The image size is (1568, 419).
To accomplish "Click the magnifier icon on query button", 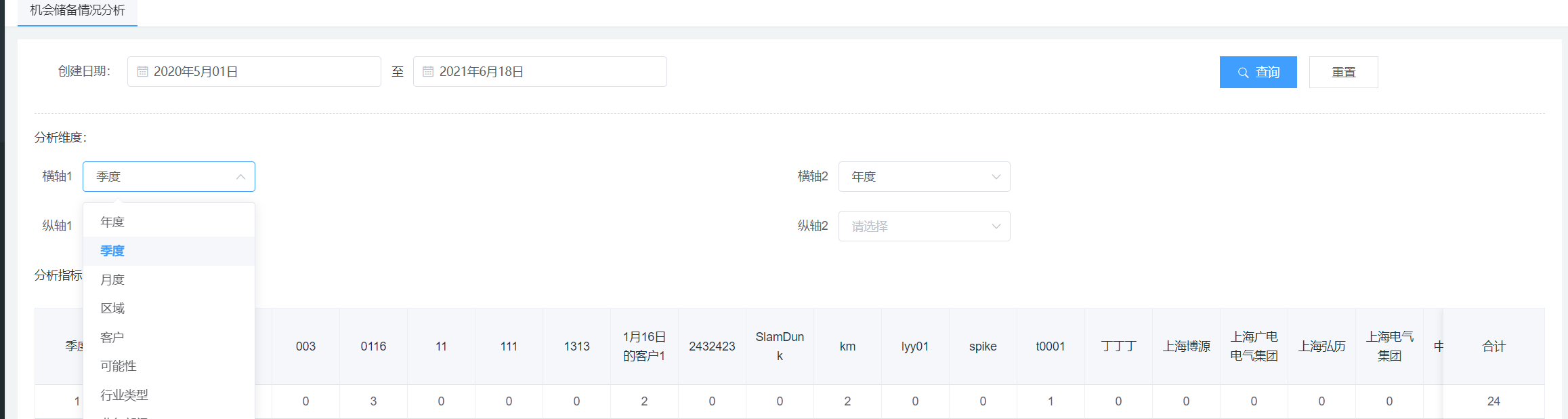I will (1243, 73).
